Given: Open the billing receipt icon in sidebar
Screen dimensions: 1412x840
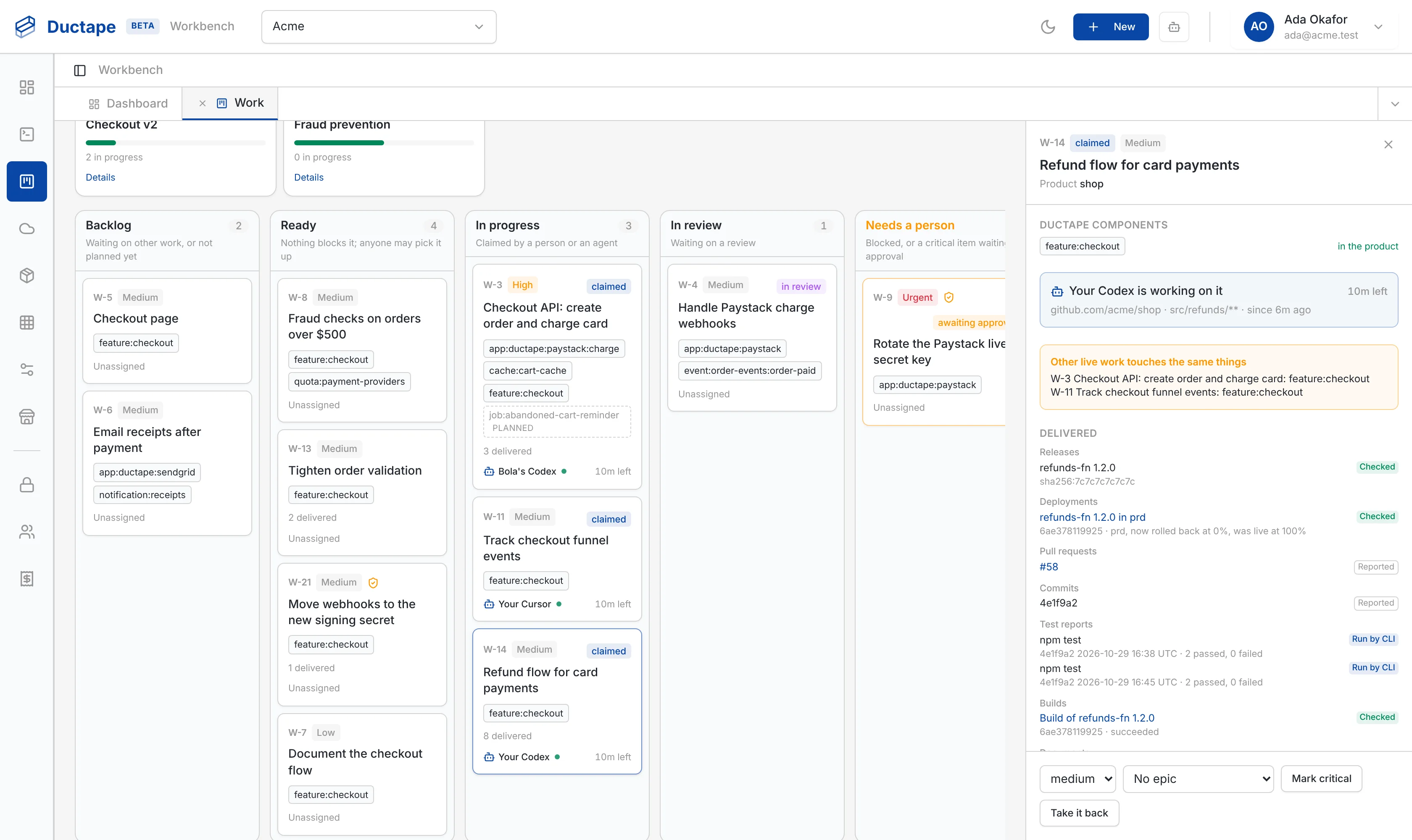Looking at the screenshot, I should pos(26,578).
